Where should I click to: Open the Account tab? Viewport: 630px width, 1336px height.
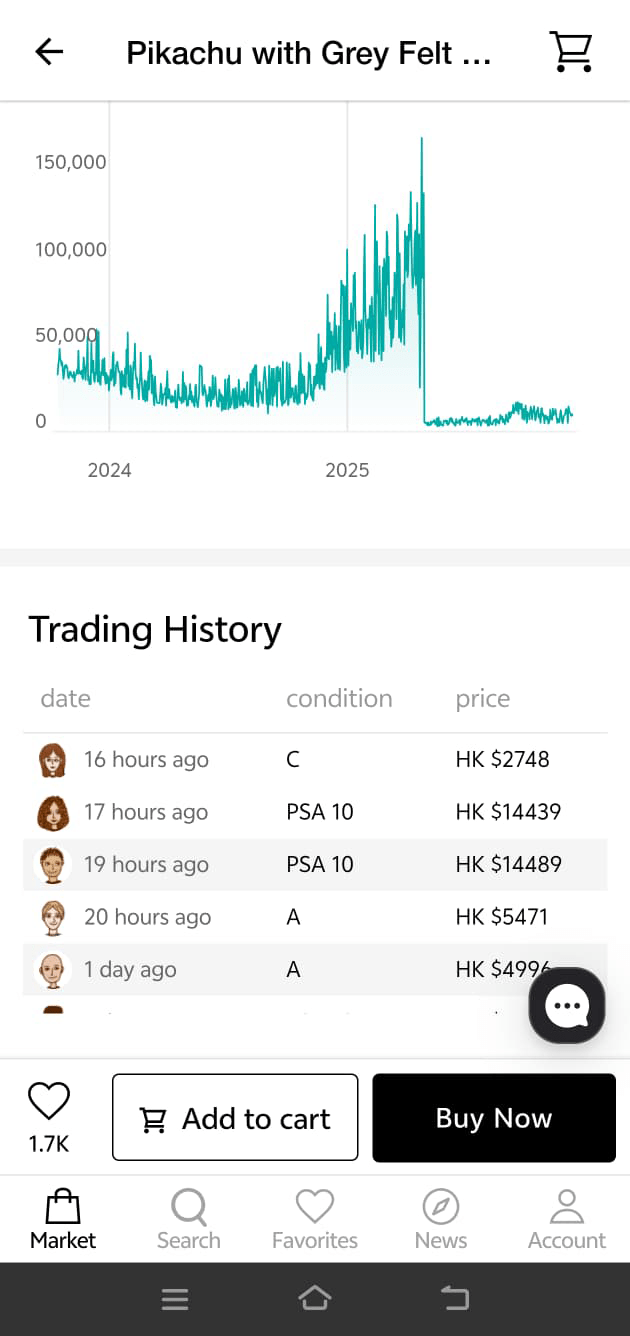point(567,1219)
